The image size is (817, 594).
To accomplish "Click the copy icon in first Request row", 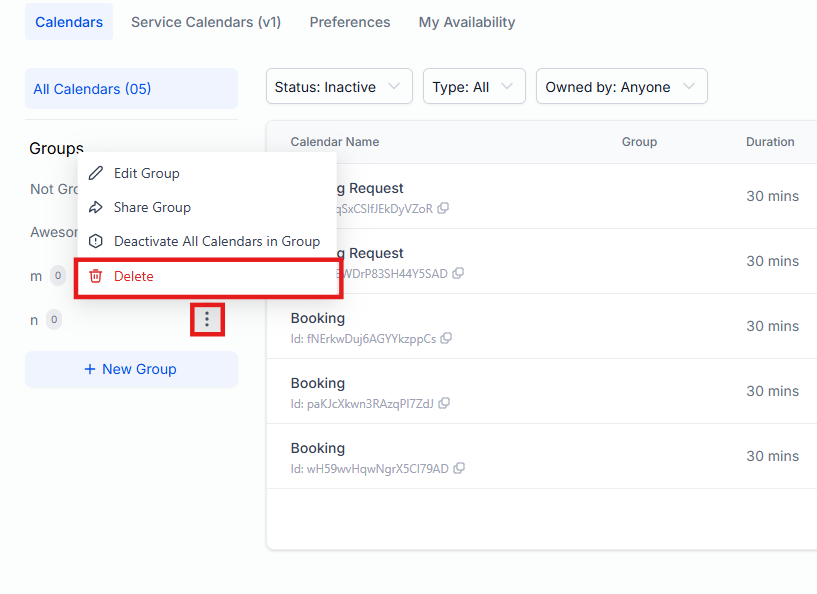I will [443, 208].
